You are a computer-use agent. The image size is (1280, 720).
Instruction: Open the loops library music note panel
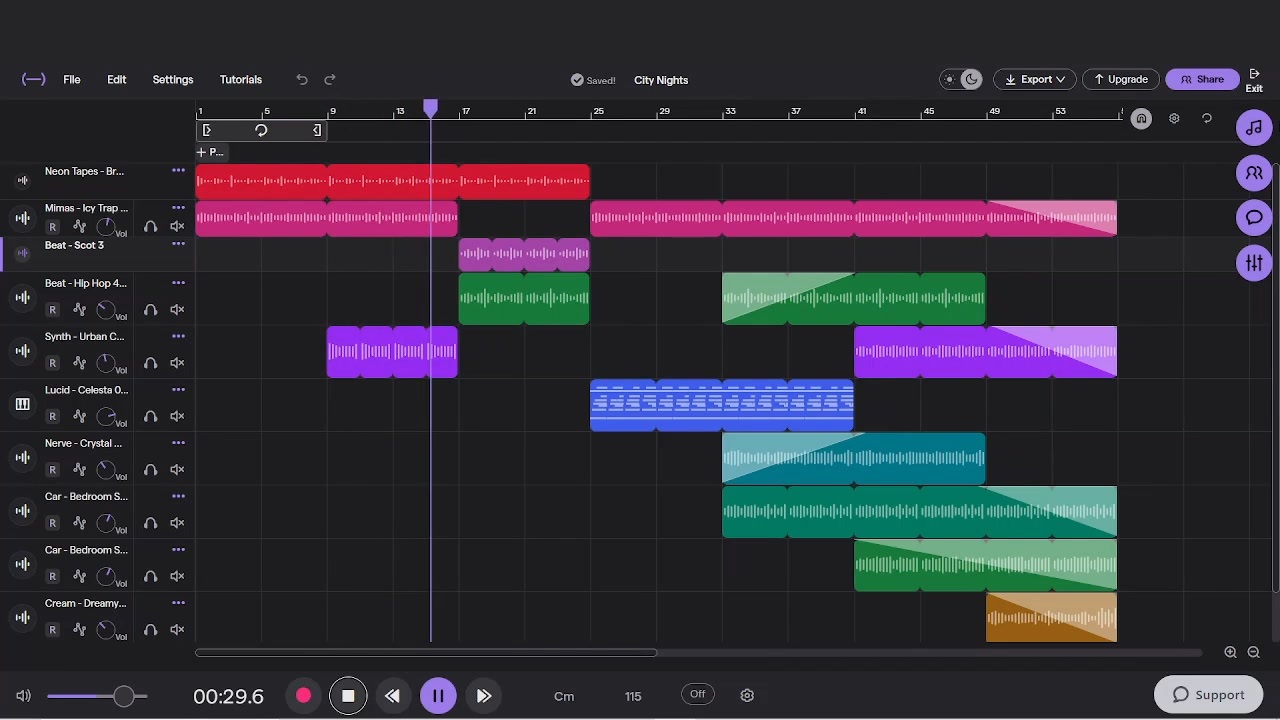point(1254,128)
